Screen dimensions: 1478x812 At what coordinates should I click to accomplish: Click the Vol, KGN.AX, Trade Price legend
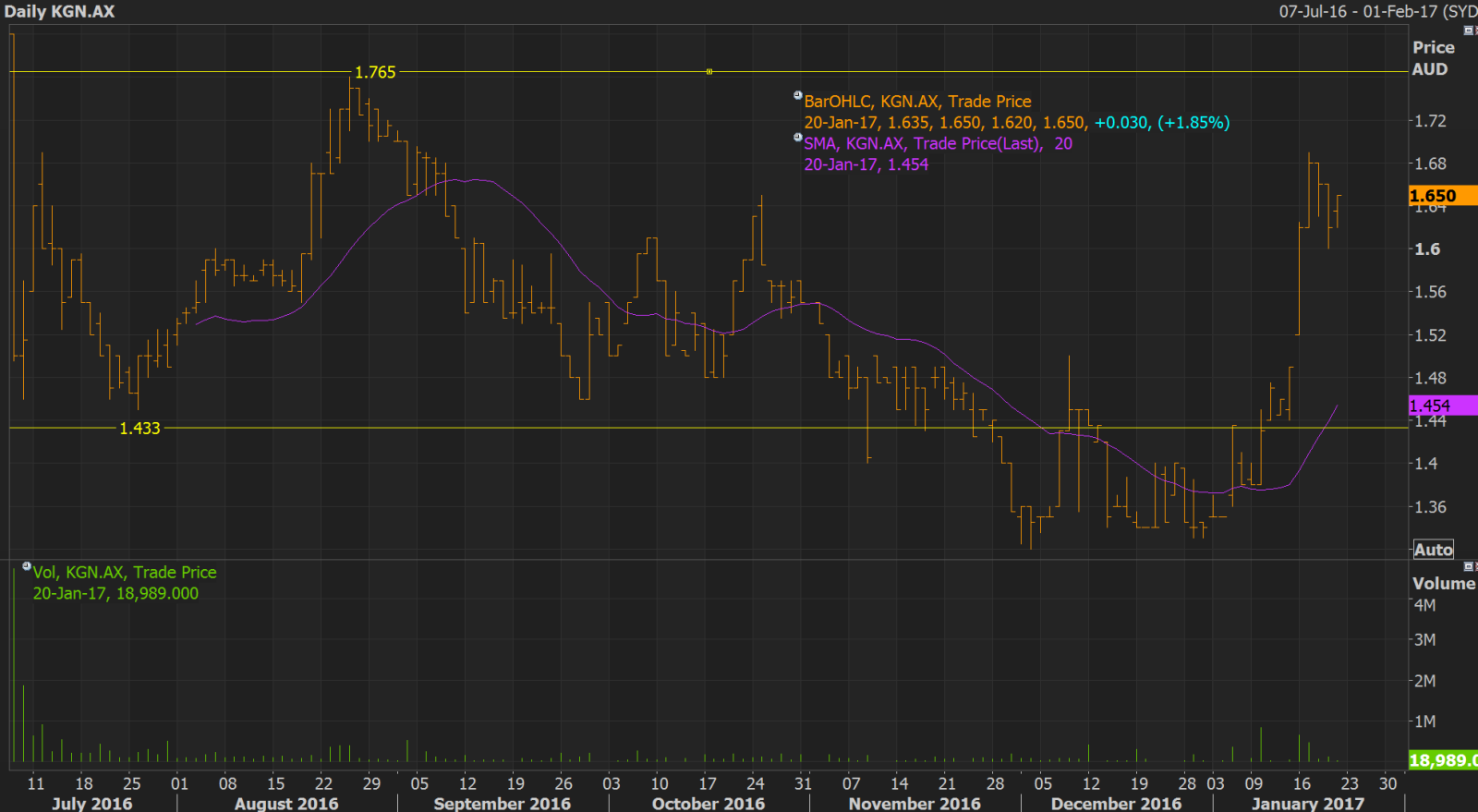click(125, 573)
